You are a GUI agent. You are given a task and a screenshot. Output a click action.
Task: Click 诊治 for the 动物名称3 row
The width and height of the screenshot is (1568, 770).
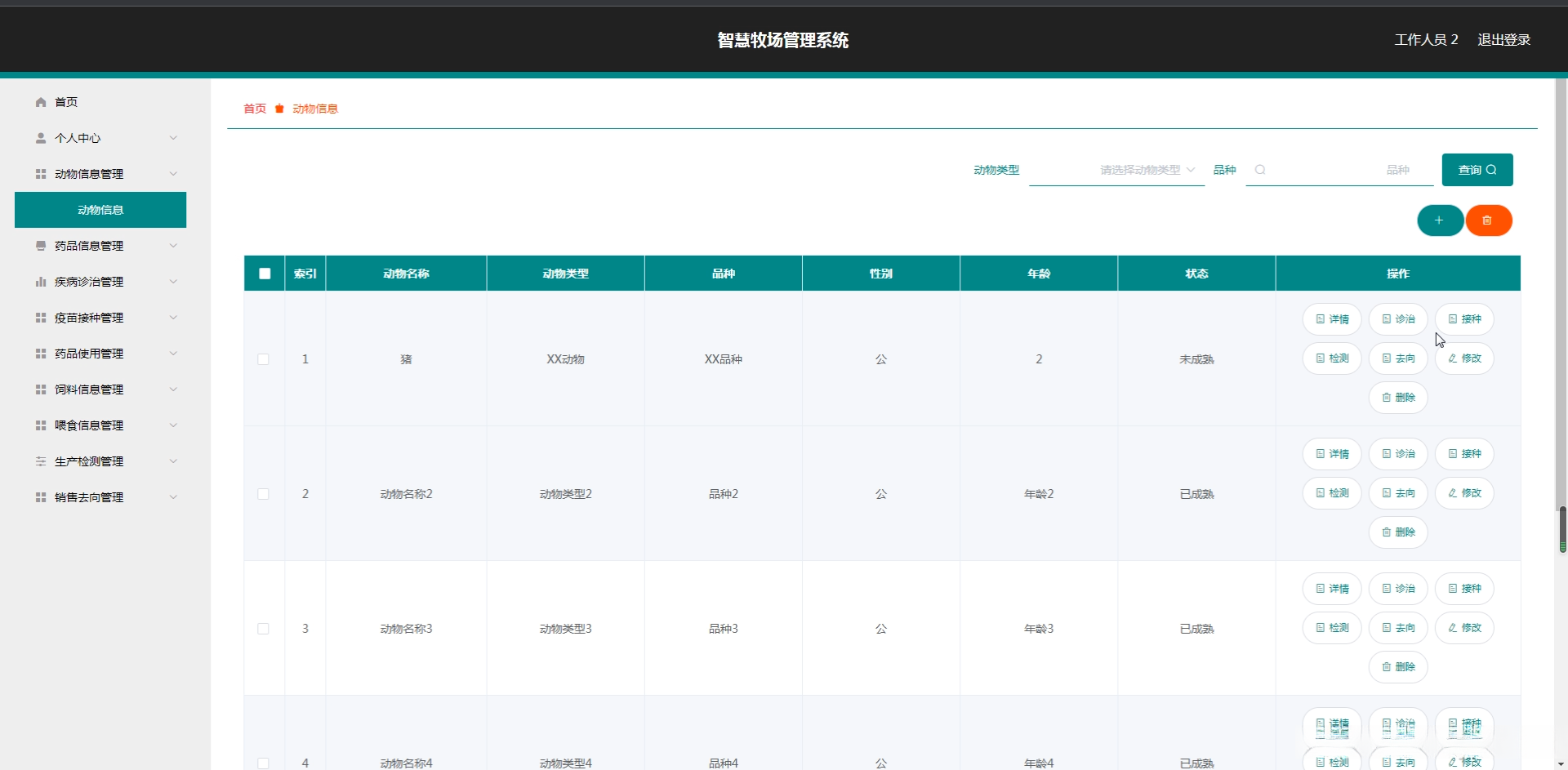point(1398,589)
